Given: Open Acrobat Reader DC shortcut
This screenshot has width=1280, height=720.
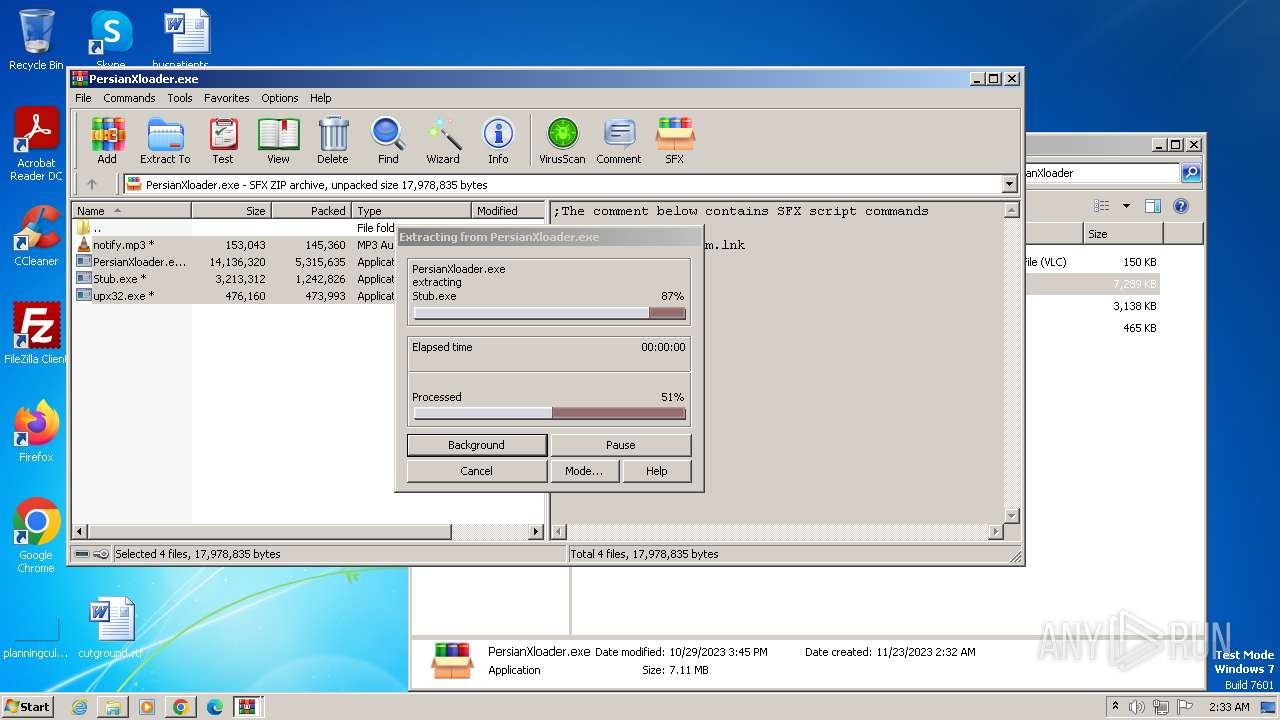Looking at the screenshot, I should click(x=36, y=145).
